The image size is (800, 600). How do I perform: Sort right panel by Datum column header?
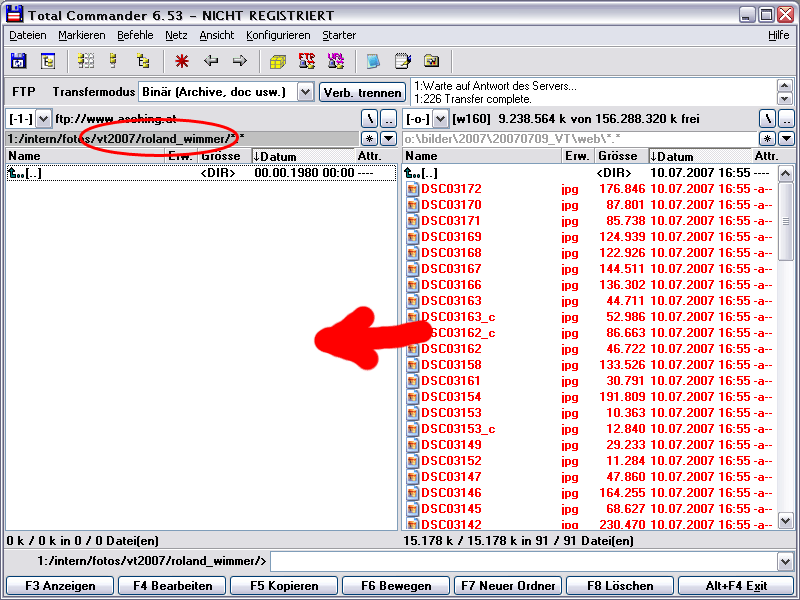tap(700, 156)
